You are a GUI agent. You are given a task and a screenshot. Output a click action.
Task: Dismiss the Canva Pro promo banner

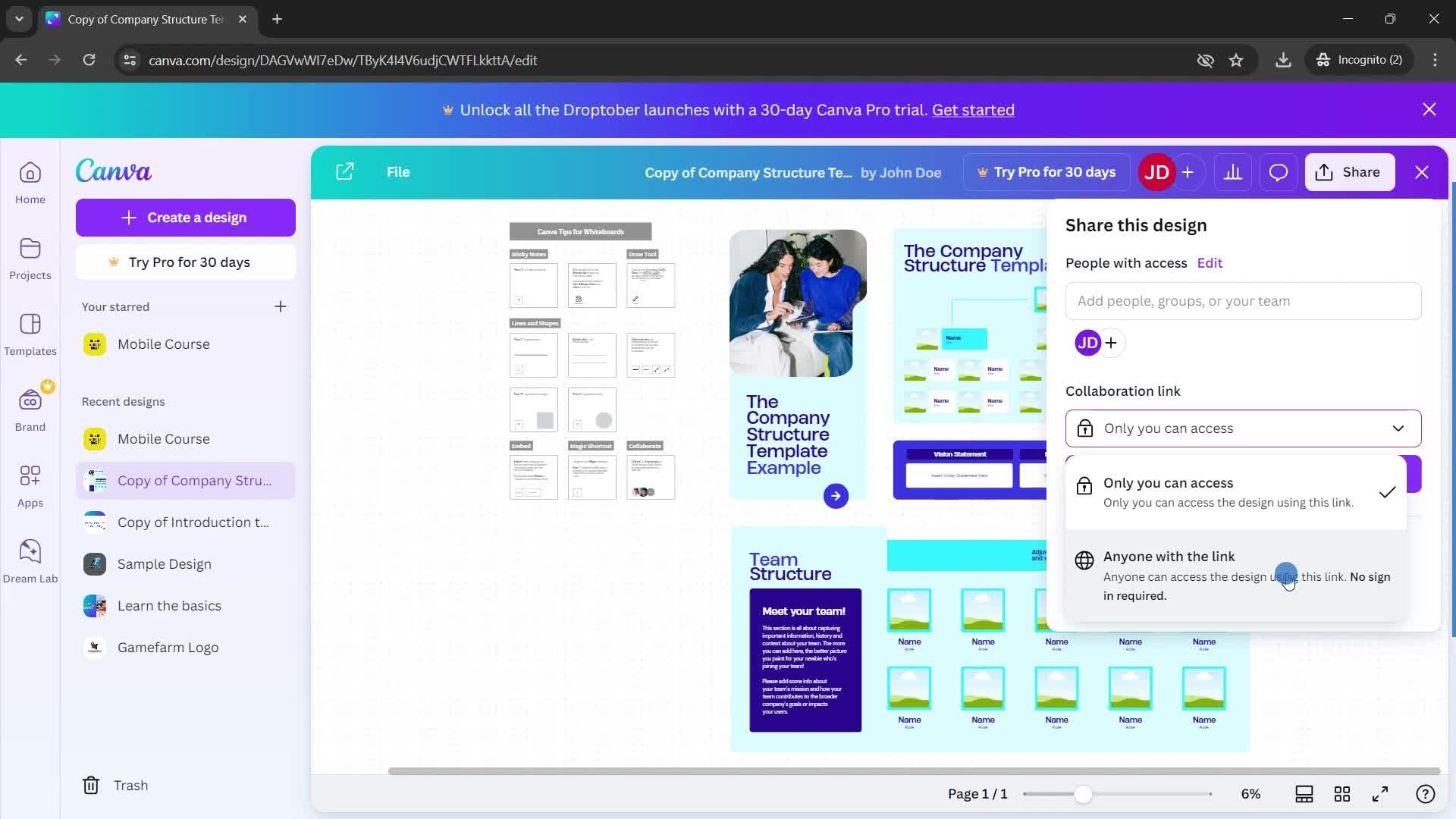click(1429, 109)
